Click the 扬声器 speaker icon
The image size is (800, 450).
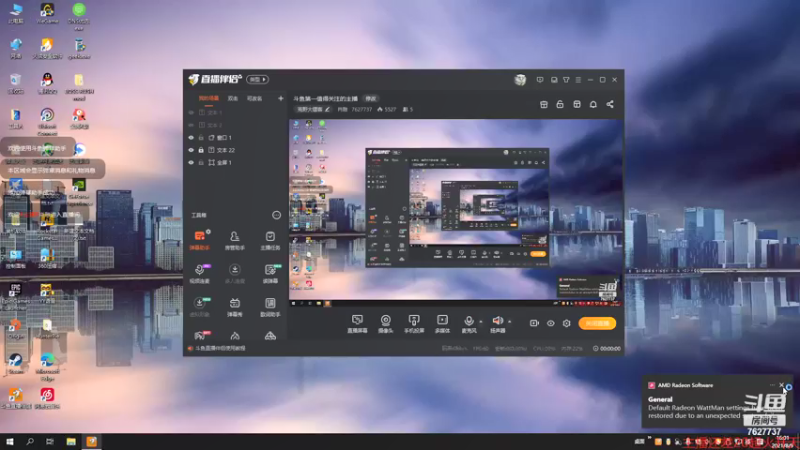point(497,320)
